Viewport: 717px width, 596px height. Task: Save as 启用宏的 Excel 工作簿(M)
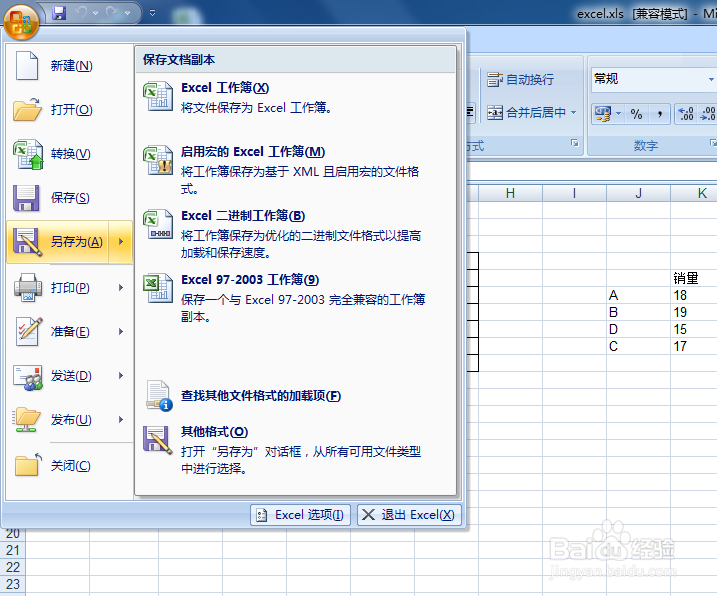tap(295, 170)
